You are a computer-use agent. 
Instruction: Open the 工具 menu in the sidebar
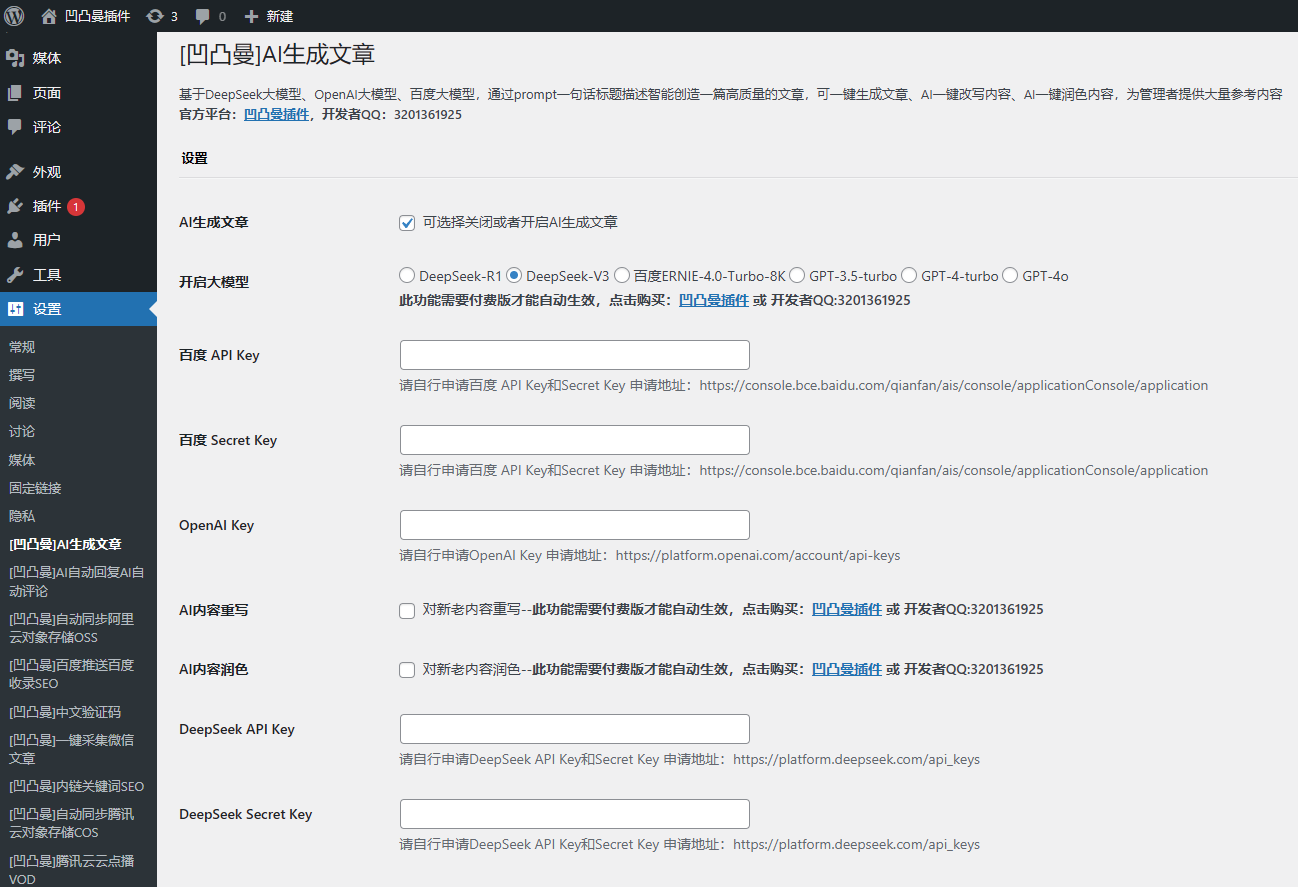[x=78, y=275]
